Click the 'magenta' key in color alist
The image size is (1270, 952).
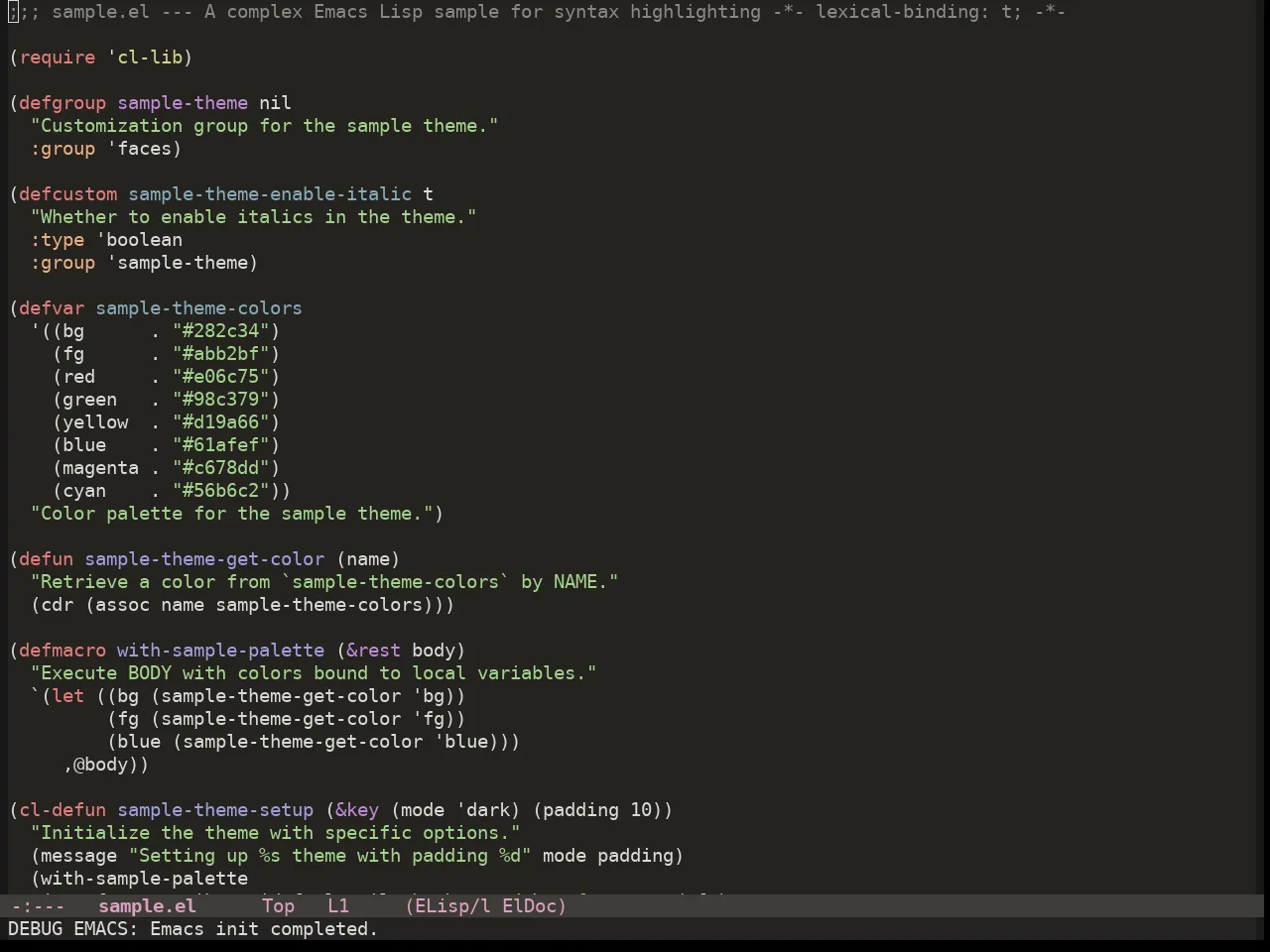click(101, 468)
